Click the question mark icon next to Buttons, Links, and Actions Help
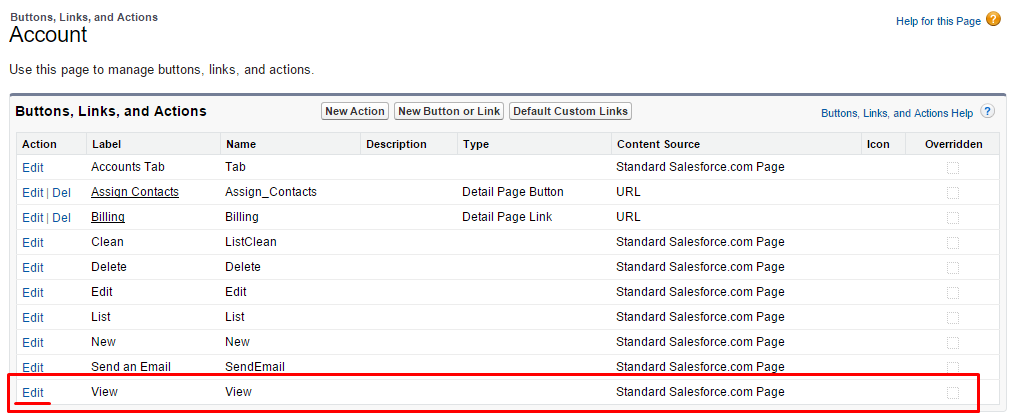 tap(987, 112)
